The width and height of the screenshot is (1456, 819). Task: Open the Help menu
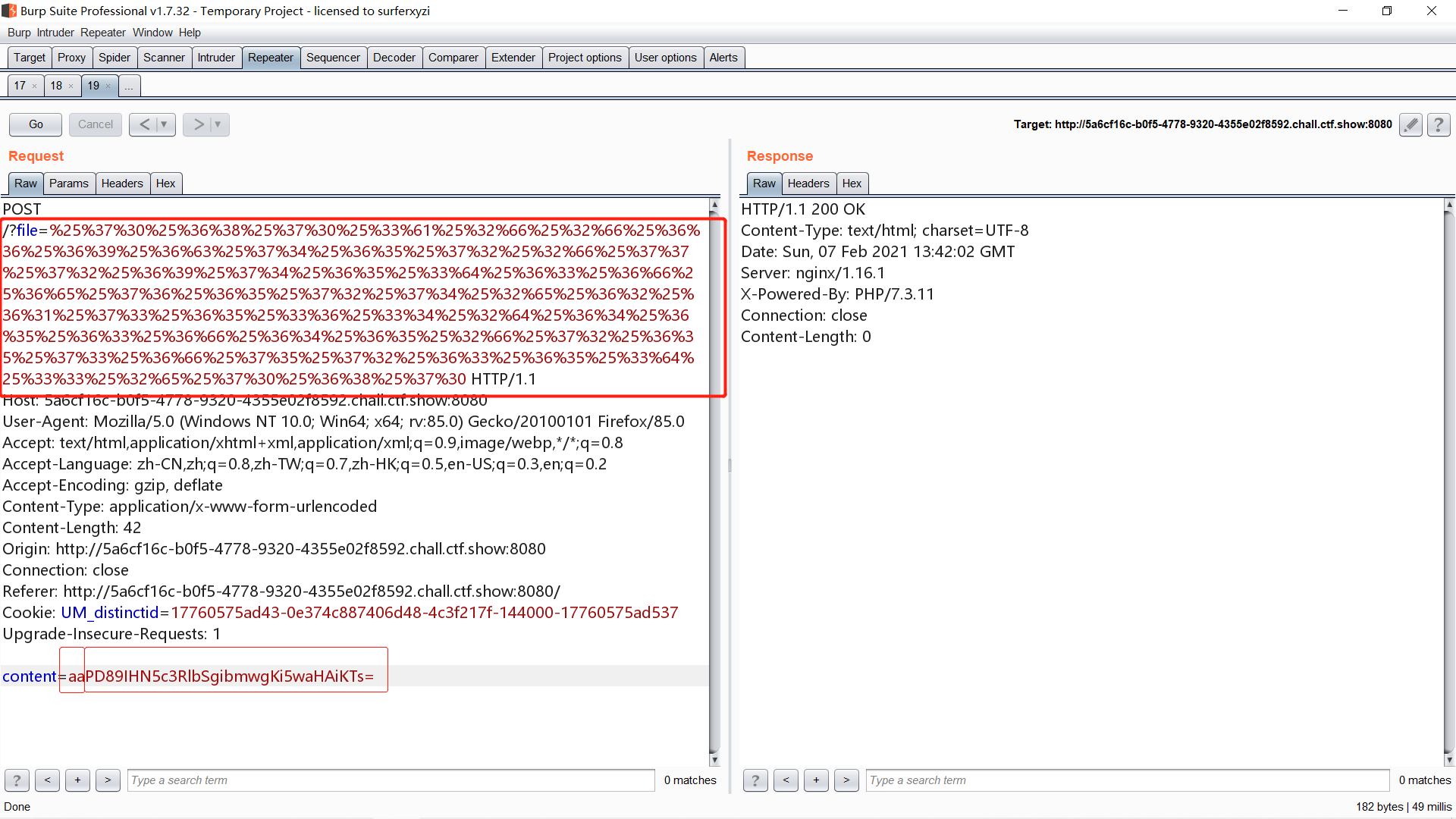coord(190,33)
